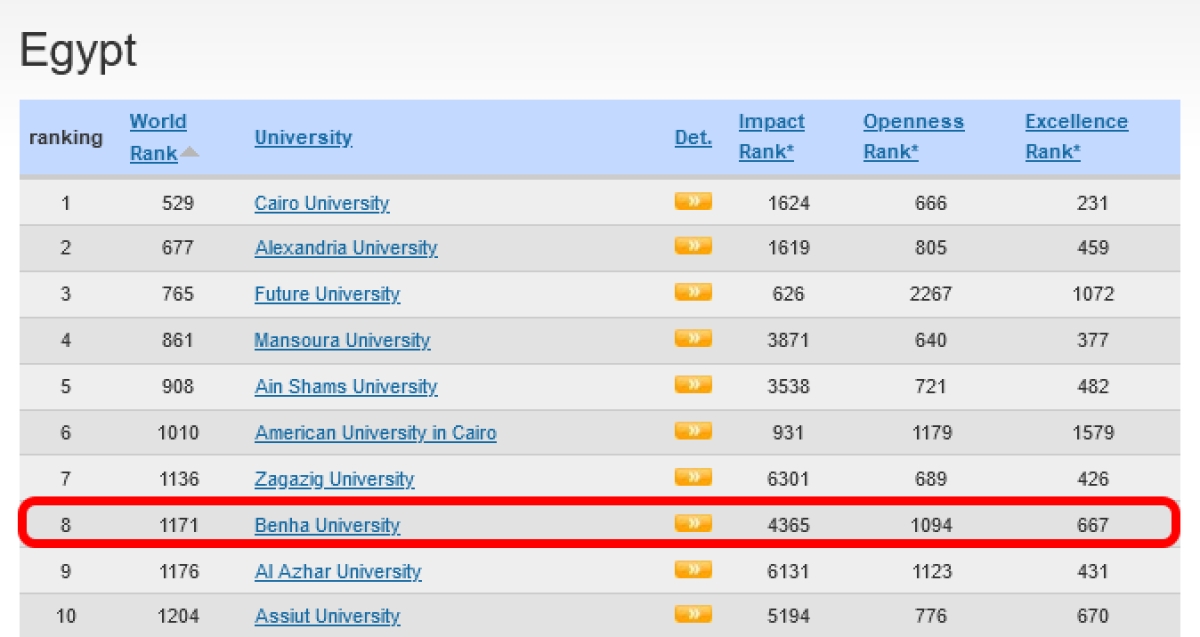The image size is (1200, 637).
Task: Toggle sort arrow next to World Rank
Action: [x=190, y=153]
